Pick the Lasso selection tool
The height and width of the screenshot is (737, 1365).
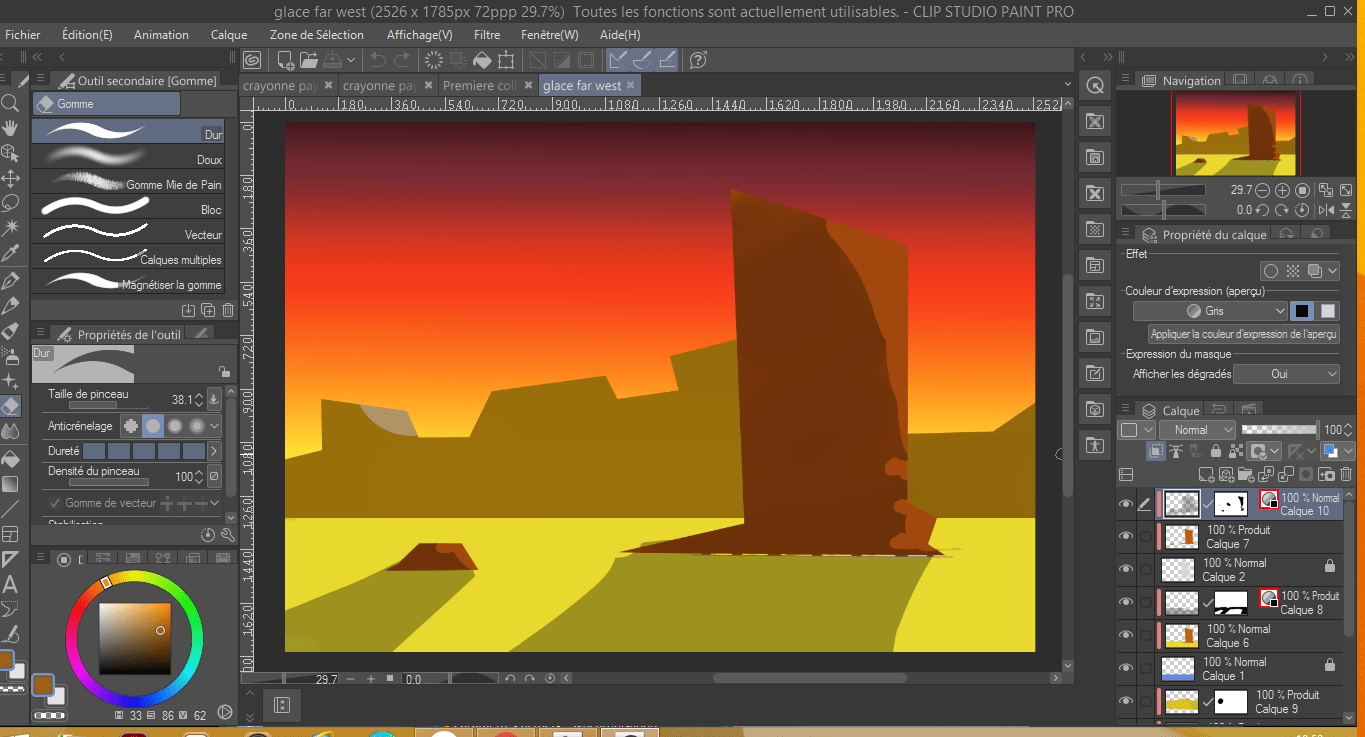coord(10,203)
